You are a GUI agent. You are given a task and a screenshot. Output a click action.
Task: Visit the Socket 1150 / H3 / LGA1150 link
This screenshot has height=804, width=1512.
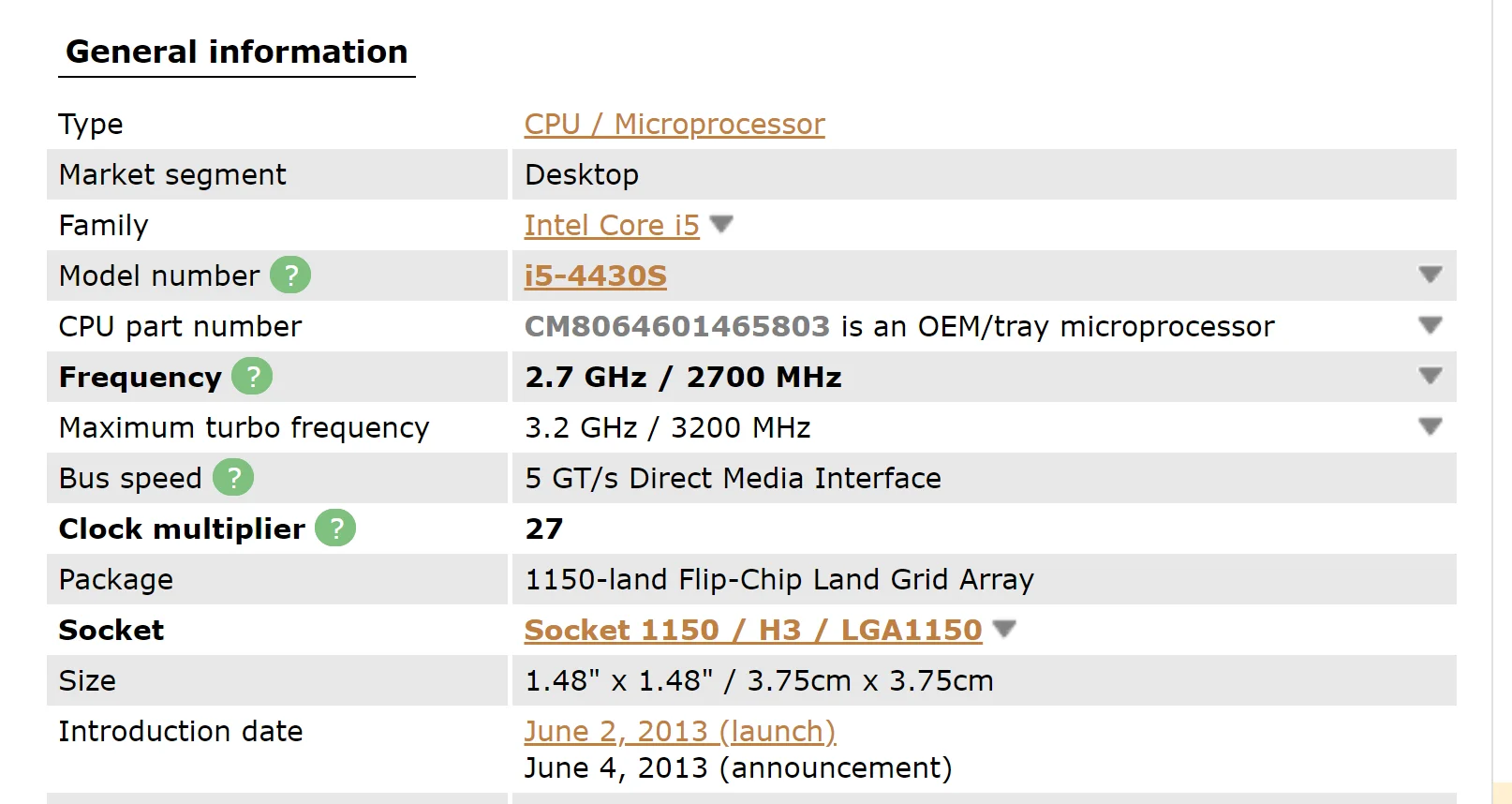[x=753, y=630]
